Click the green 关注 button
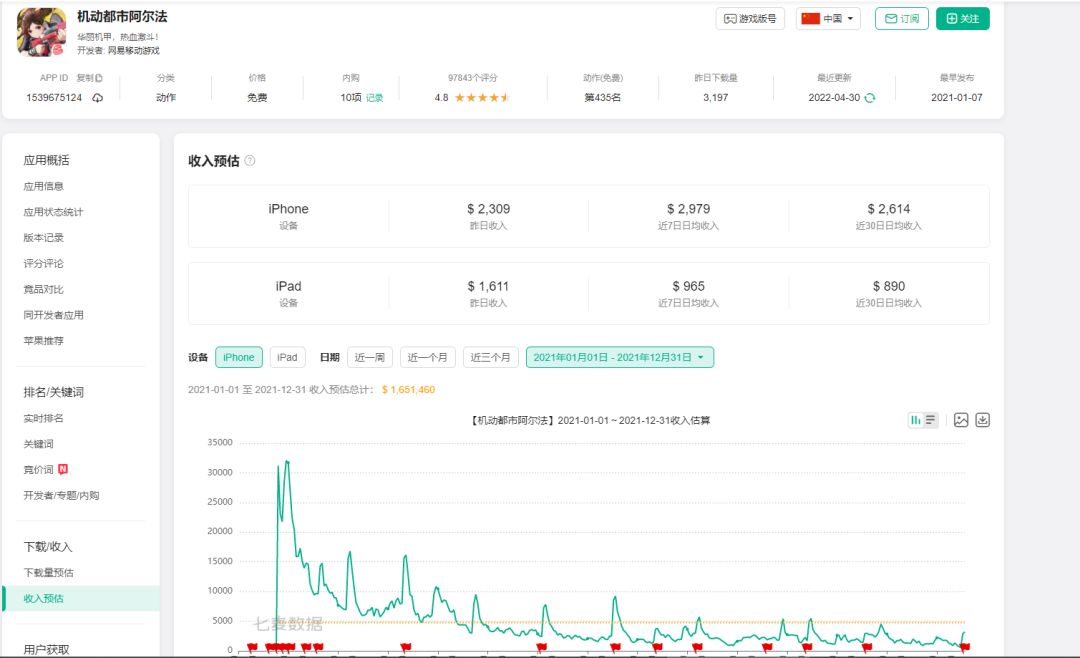 [963, 19]
